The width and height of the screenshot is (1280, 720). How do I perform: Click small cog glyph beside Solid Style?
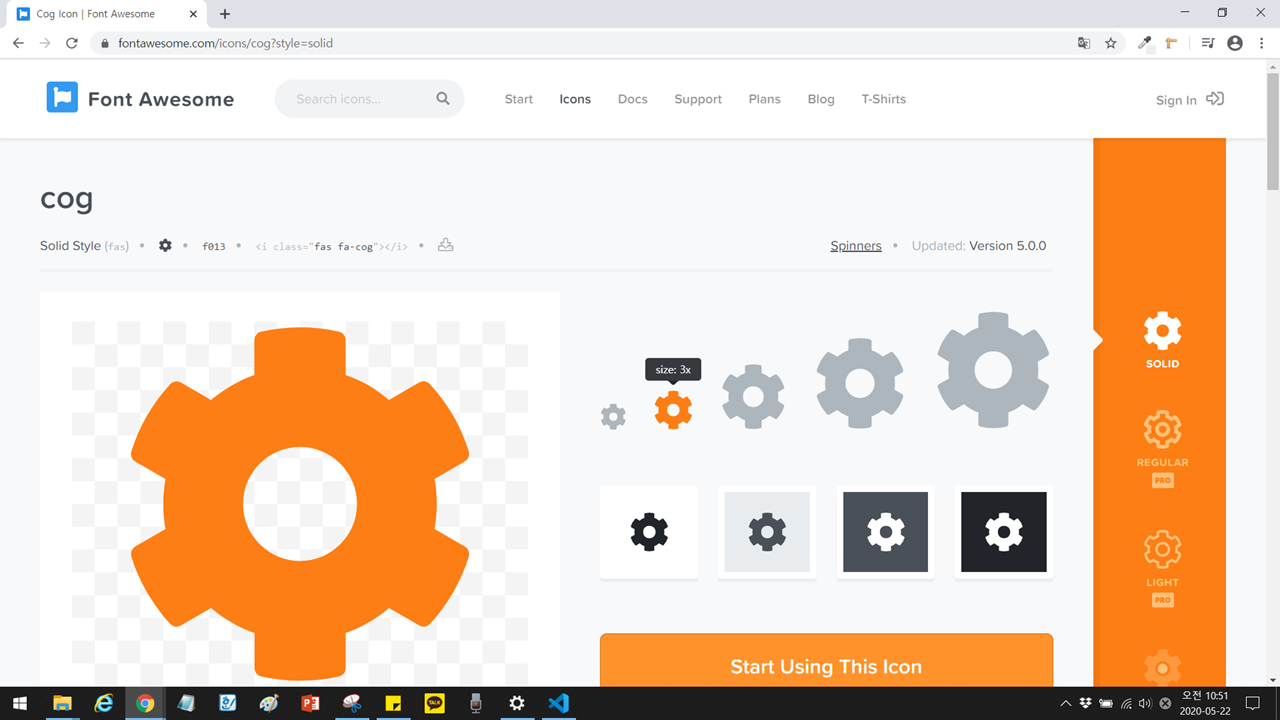point(165,246)
